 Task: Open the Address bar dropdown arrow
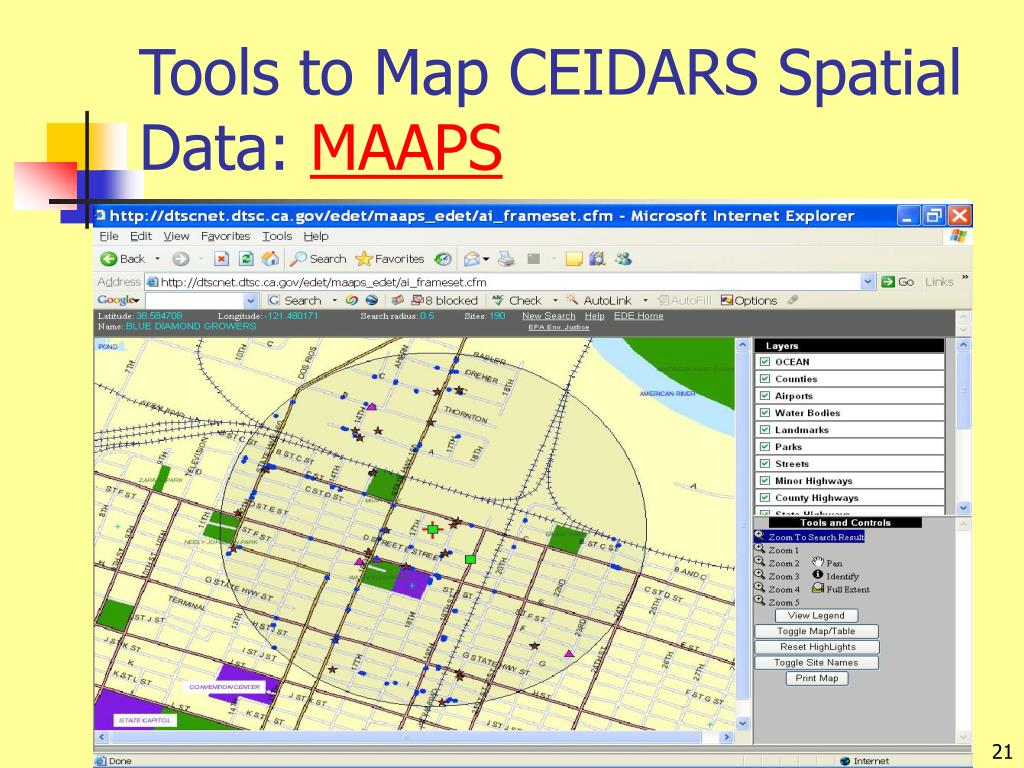(x=868, y=282)
